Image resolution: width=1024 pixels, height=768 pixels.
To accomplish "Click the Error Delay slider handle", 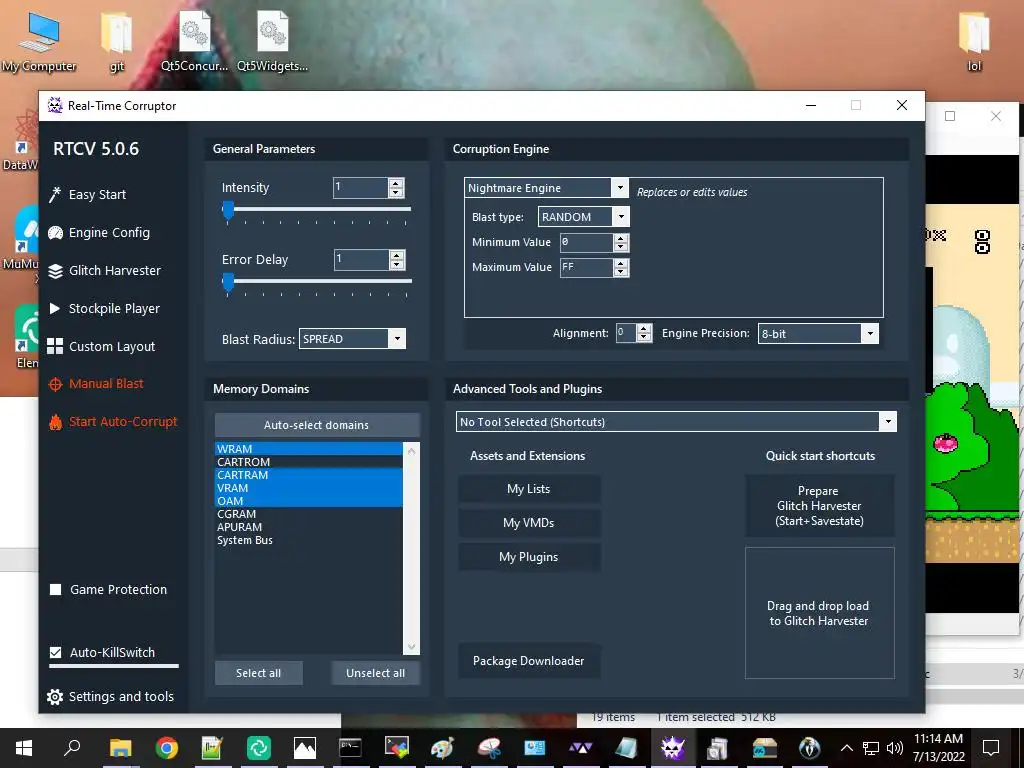I will [228, 283].
